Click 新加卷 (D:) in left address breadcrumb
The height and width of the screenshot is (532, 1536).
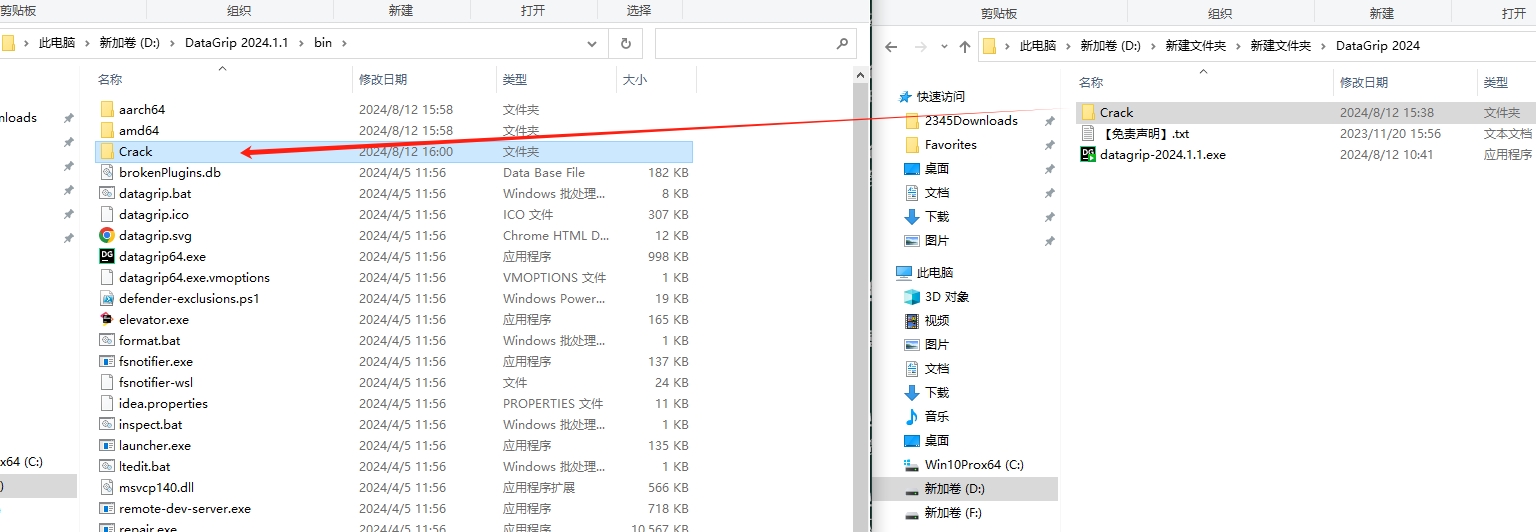point(129,43)
